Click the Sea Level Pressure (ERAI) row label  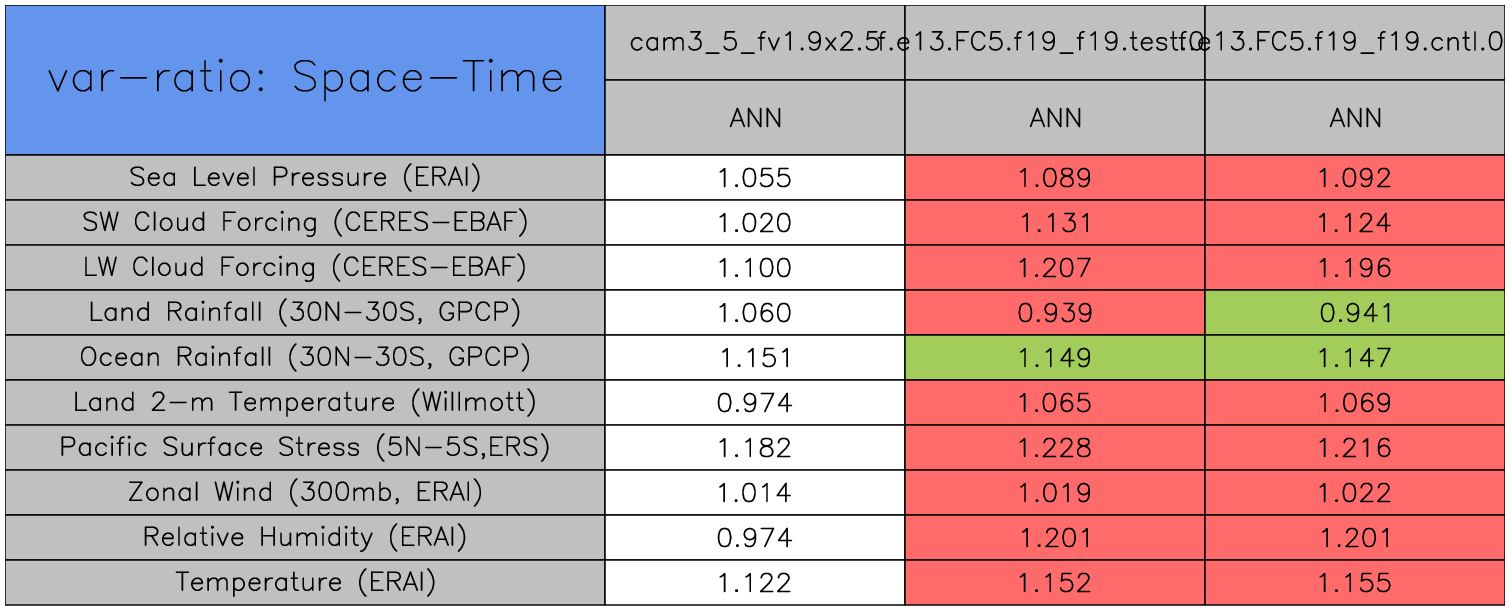coord(305,177)
